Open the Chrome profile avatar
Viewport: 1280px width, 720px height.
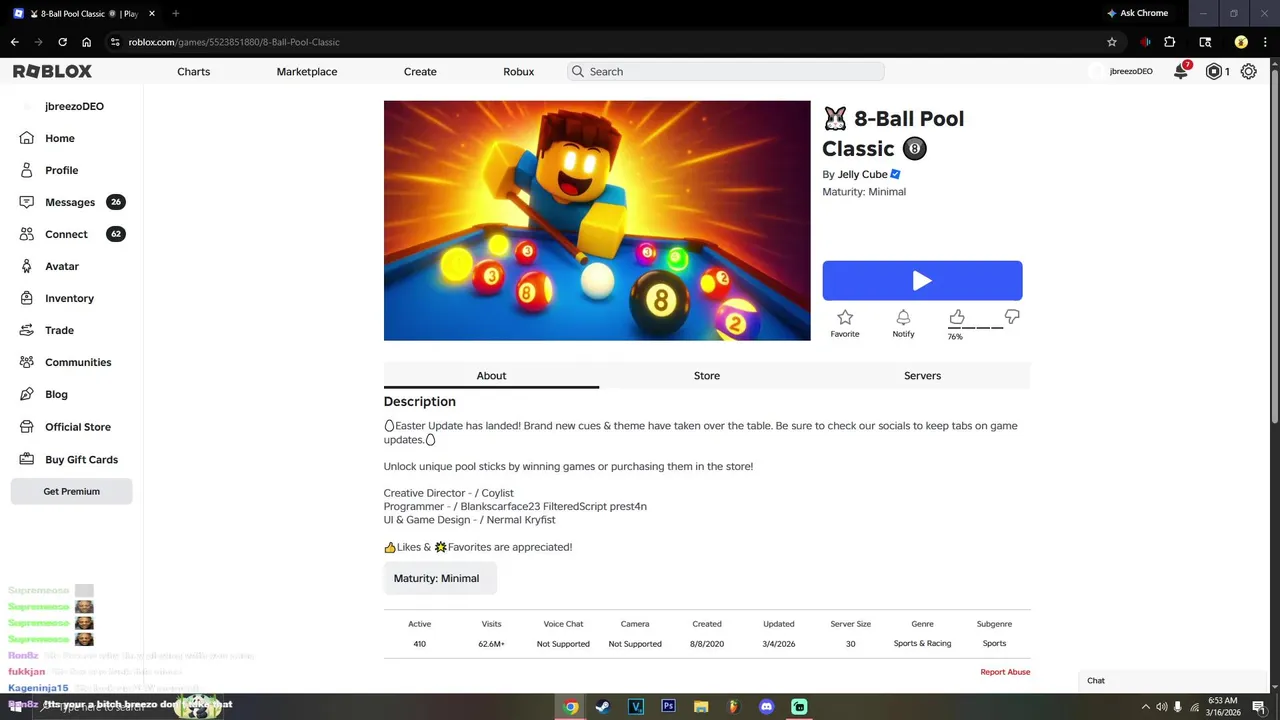(x=1241, y=42)
